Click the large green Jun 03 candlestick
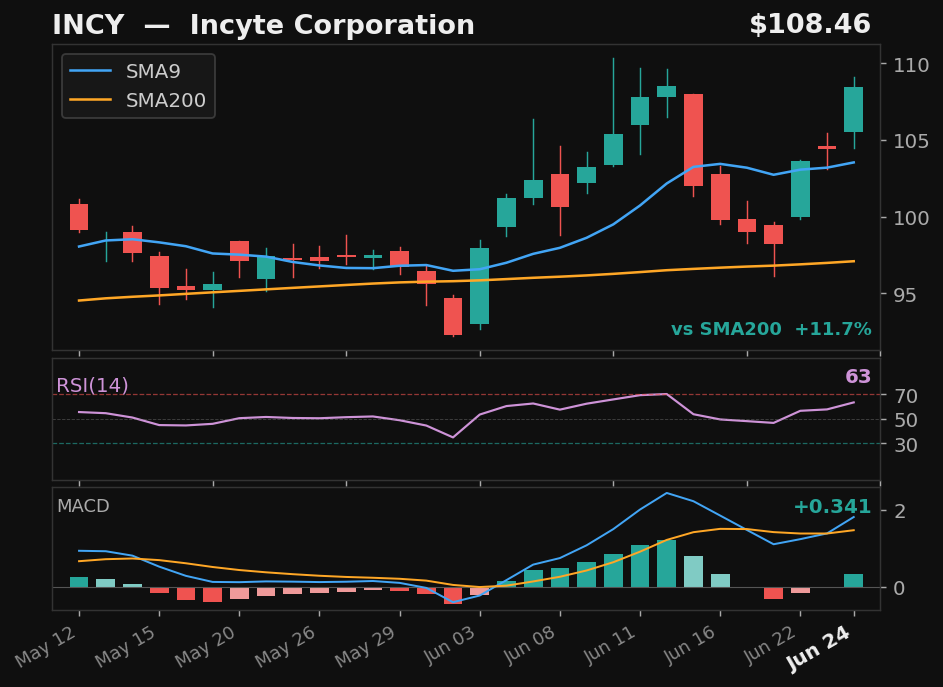This screenshot has width=943, height=687. pyautogui.click(x=479, y=286)
